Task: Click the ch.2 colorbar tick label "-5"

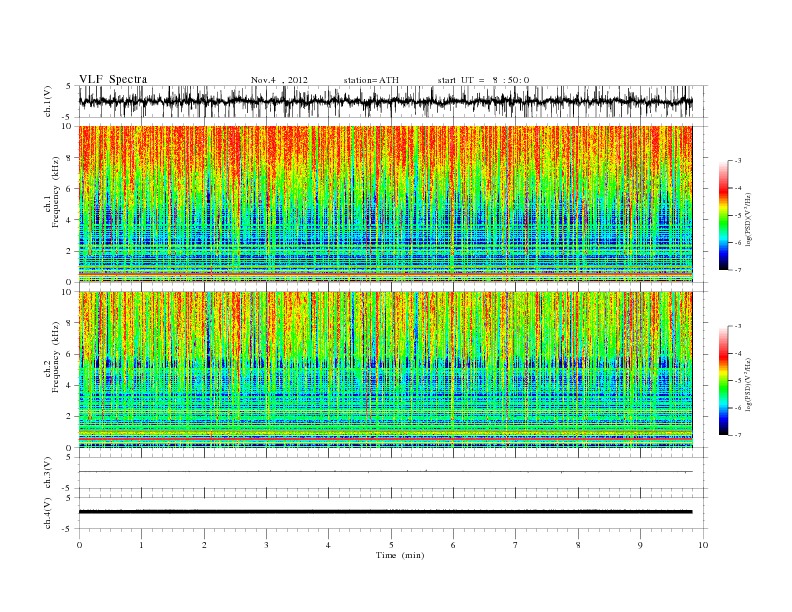Action: click(x=737, y=380)
